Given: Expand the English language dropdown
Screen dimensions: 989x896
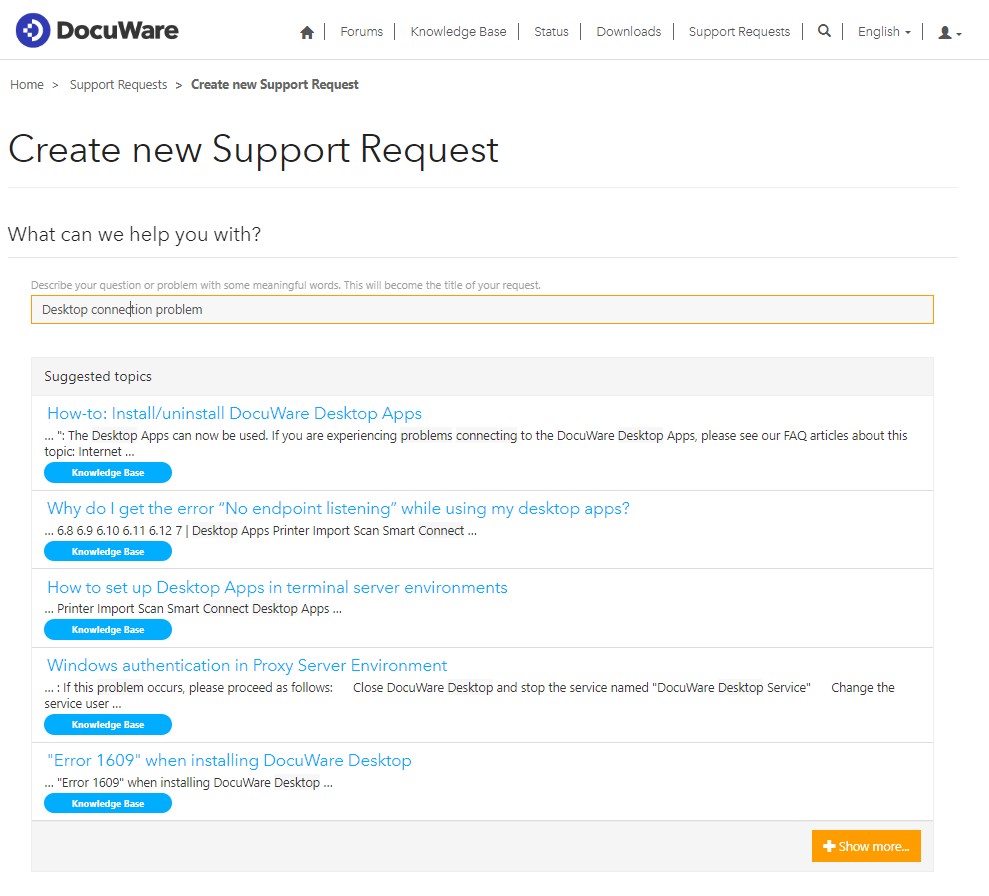Looking at the screenshot, I should tap(883, 31).
